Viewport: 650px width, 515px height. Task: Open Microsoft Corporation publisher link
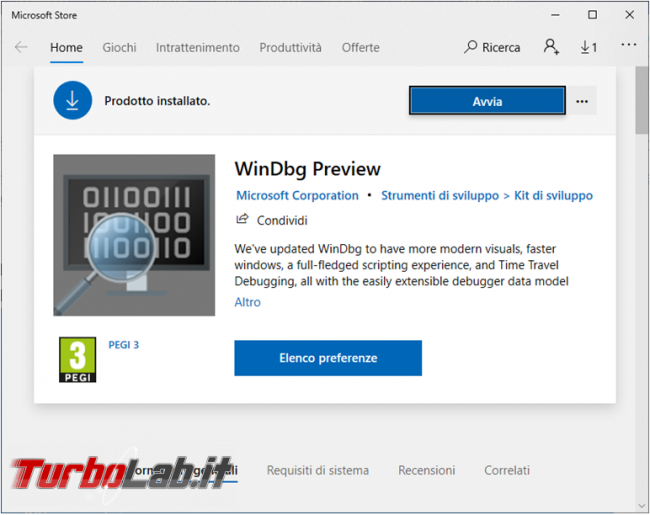tap(297, 195)
